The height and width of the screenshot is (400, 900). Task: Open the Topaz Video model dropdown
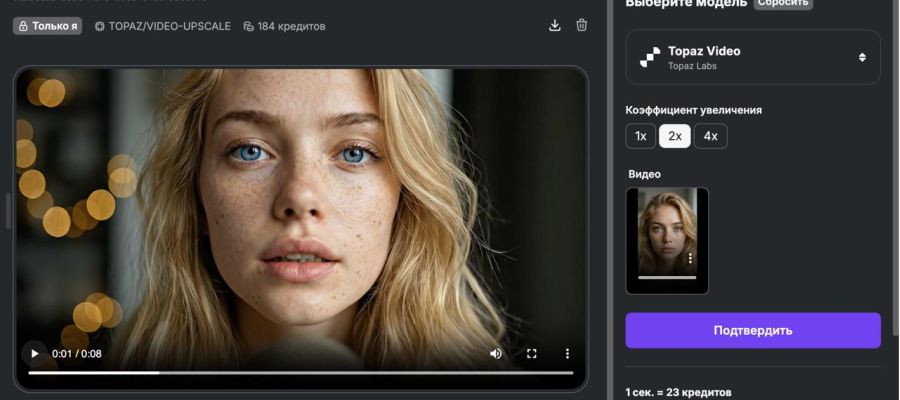(x=753, y=57)
